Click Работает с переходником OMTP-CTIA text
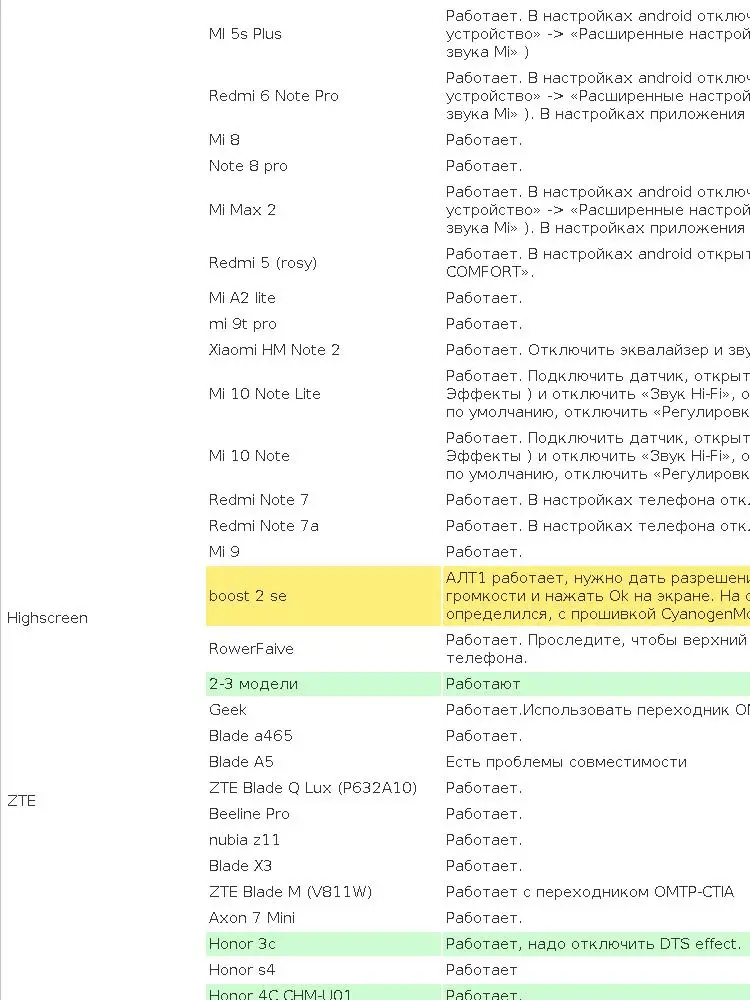This screenshot has height=1000, width=750. click(x=590, y=893)
